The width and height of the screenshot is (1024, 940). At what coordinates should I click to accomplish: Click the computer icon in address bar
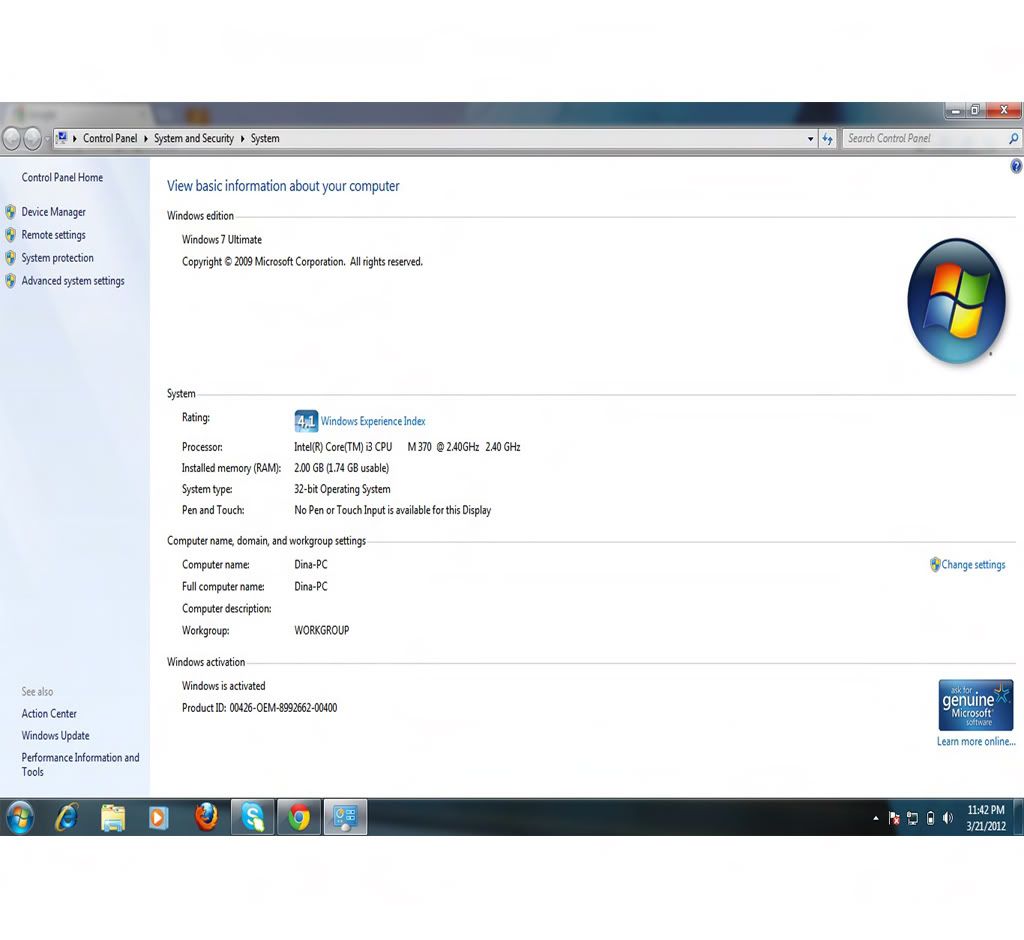62,138
